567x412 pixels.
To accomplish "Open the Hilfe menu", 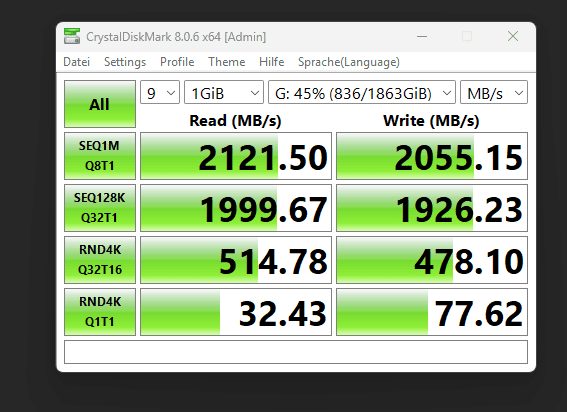I will pyautogui.click(x=271, y=62).
